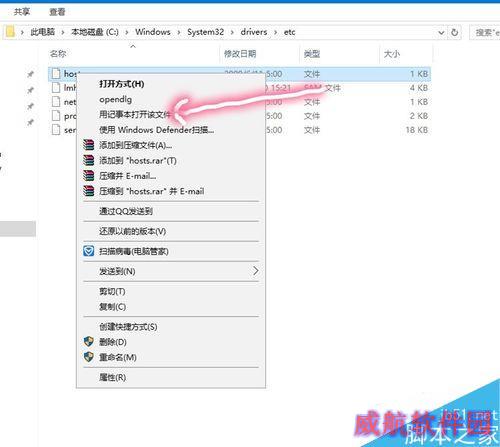The image size is (500, 447).
Task: Navigate to Windows breadcrumb segment
Action: click(x=153, y=32)
